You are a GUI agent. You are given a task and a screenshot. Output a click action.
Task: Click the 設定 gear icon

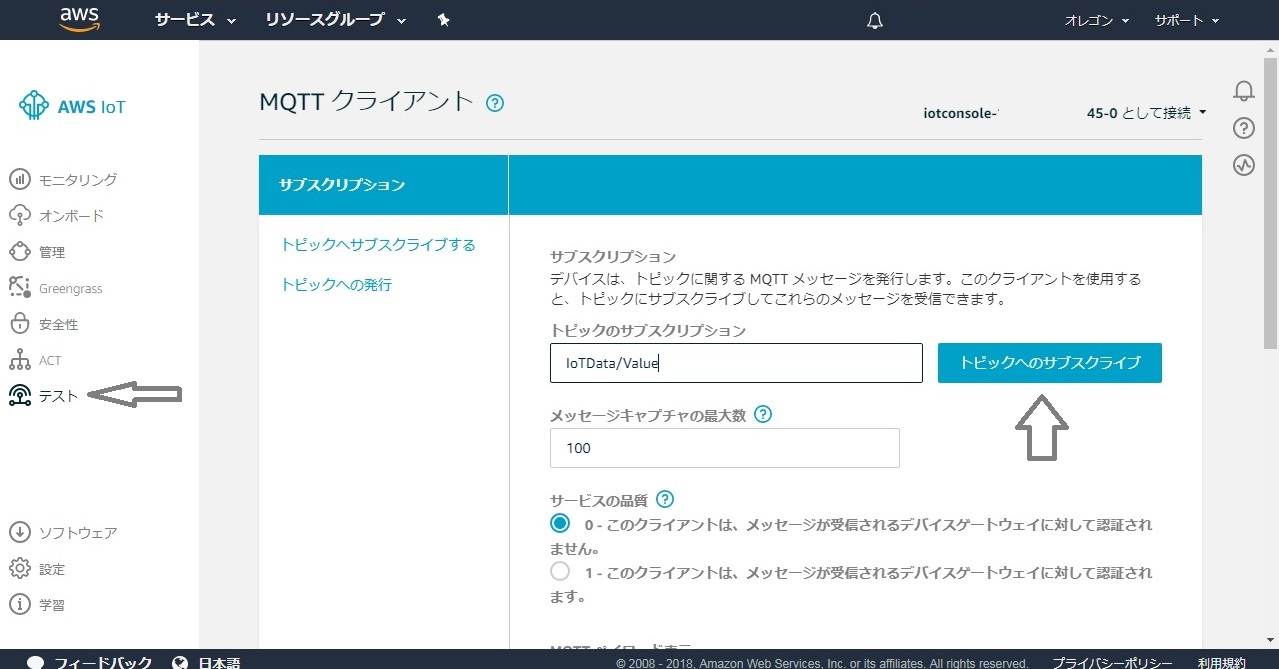point(19,569)
